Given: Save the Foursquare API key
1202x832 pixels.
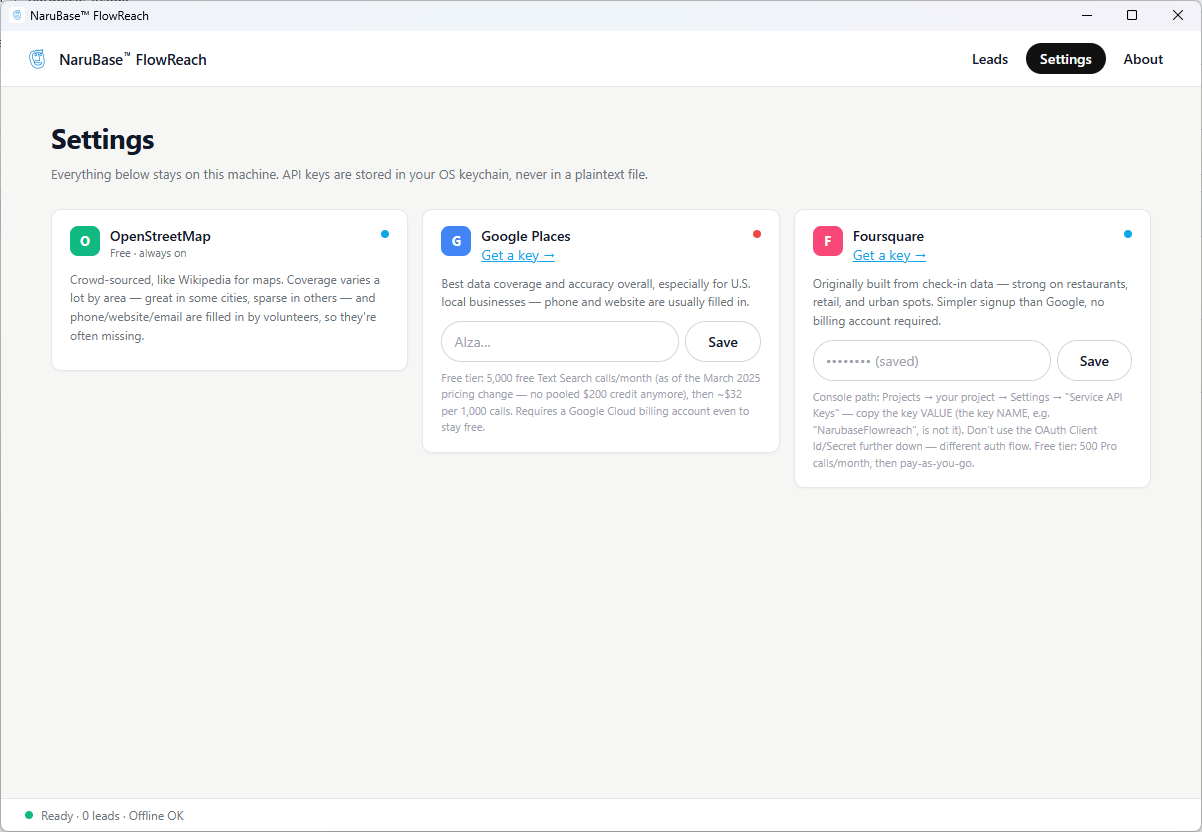Looking at the screenshot, I should click(1094, 361).
